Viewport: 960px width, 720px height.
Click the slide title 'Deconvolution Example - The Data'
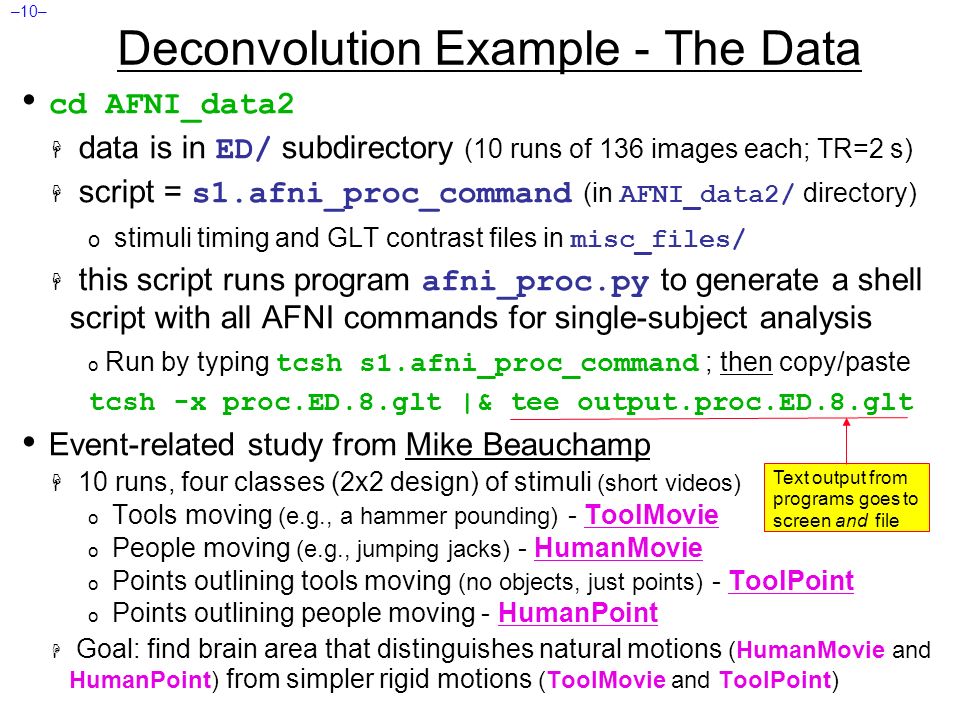point(489,49)
